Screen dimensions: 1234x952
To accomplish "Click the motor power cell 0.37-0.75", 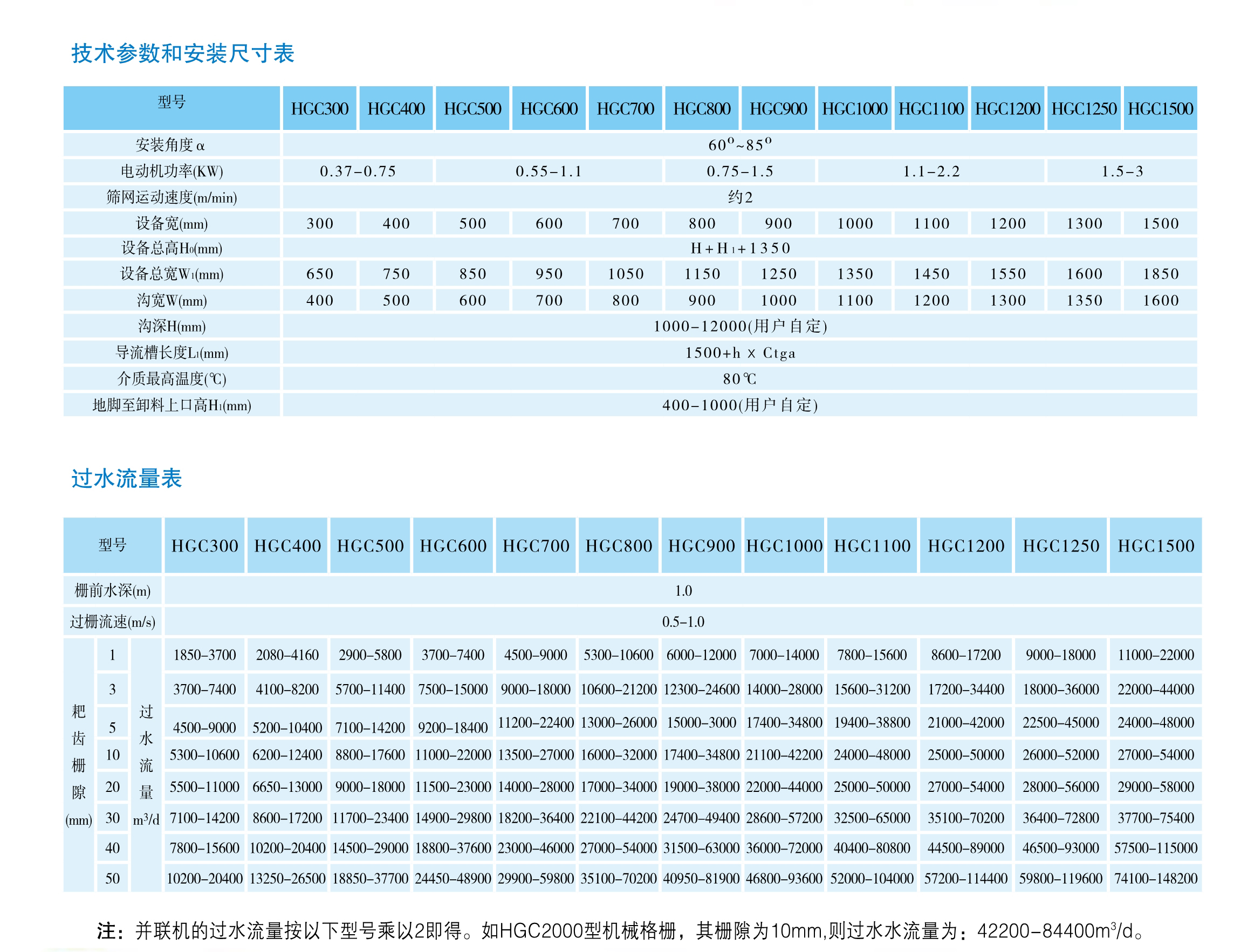I will 358,171.
